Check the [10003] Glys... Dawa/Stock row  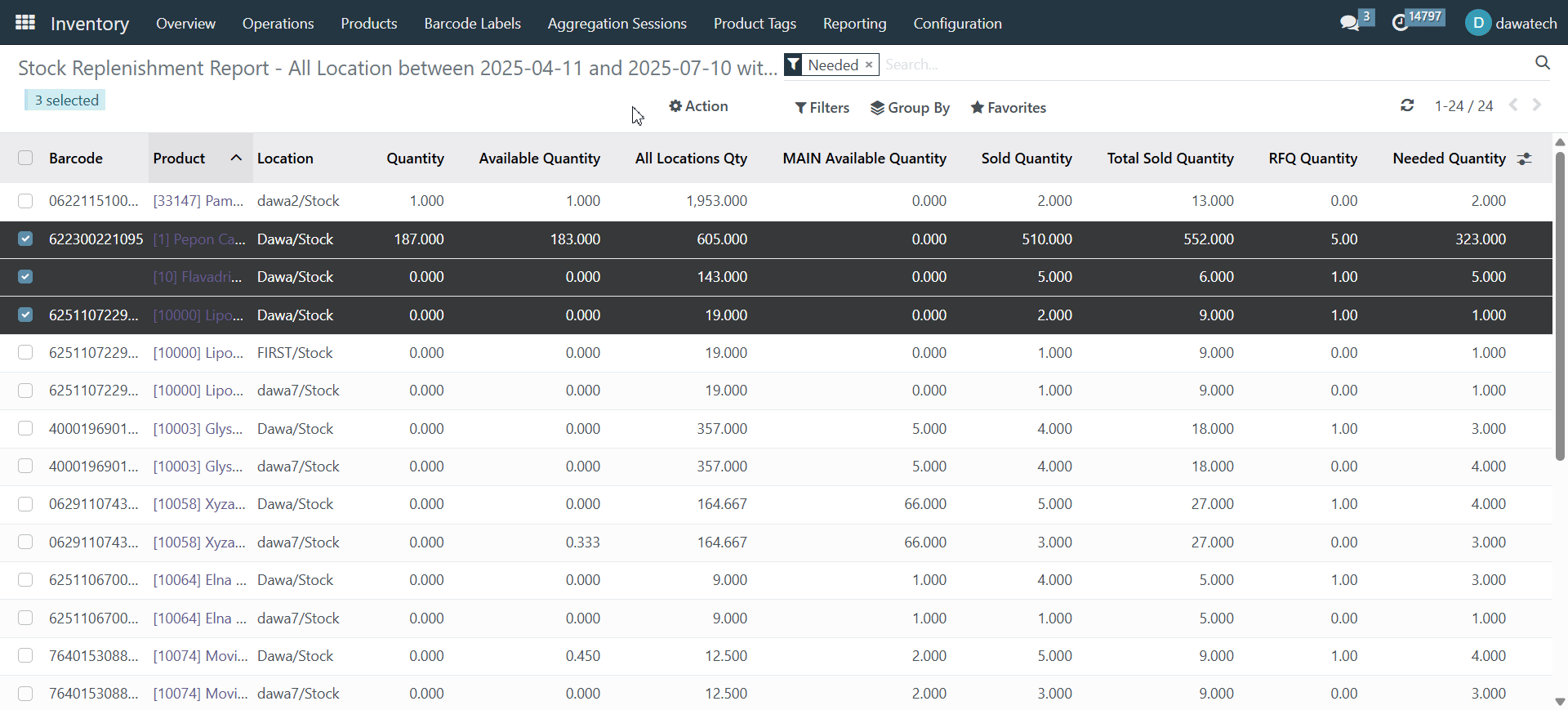tap(25, 429)
